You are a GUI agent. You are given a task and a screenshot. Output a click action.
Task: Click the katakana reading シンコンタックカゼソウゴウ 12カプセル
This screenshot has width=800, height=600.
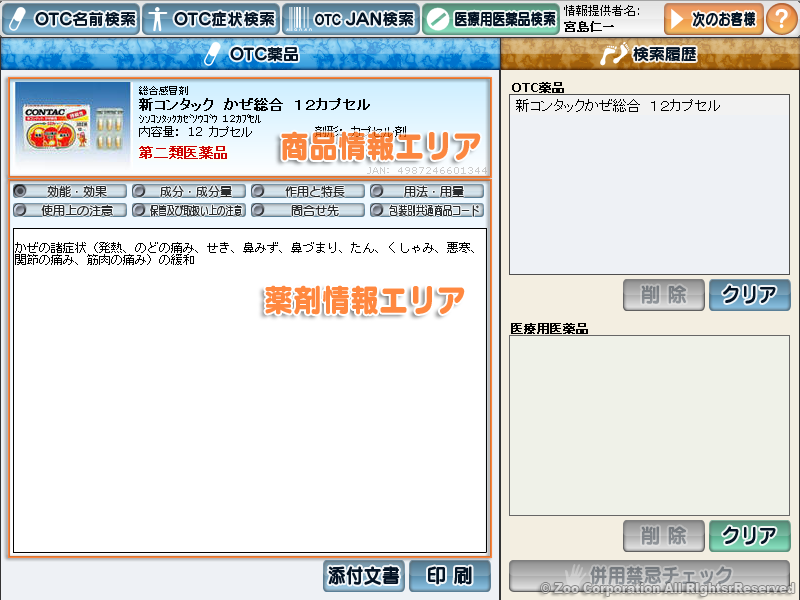pos(199,119)
